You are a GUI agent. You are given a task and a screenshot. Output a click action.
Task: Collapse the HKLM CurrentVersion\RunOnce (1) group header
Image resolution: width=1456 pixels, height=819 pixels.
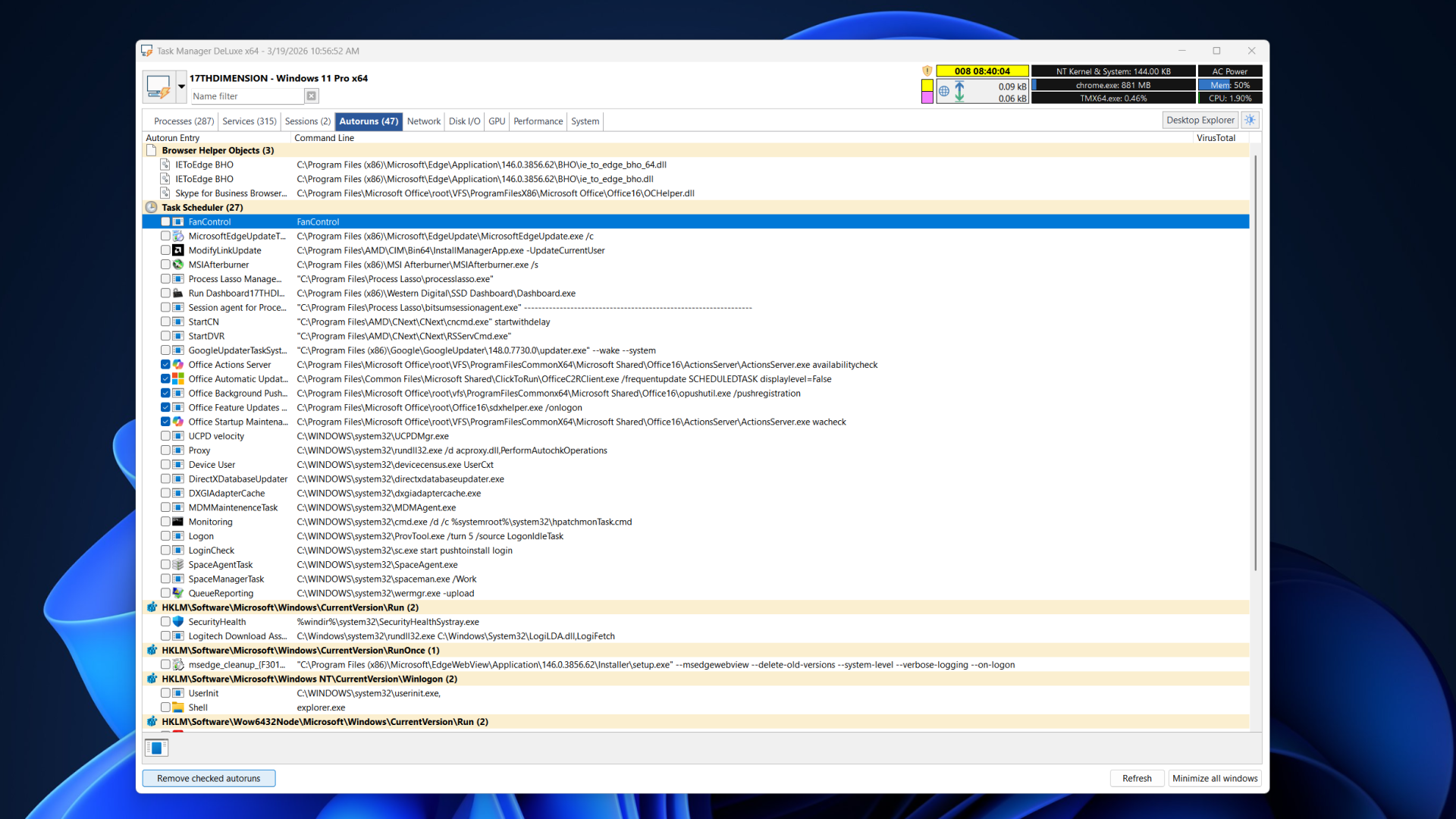coord(695,651)
